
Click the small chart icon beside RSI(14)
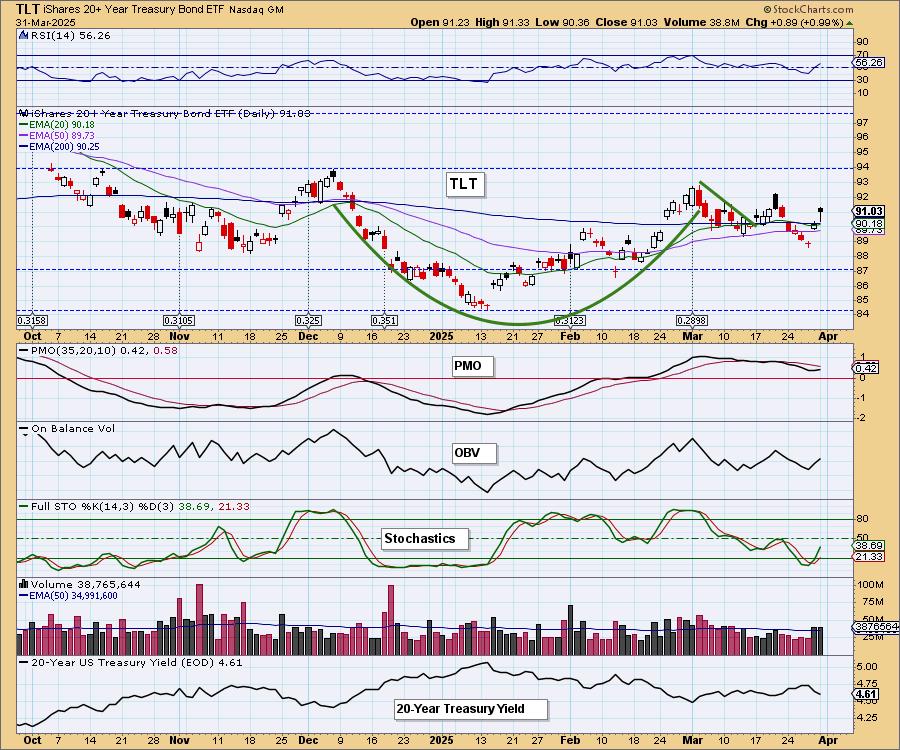pyautogui.click(x=24, y=36)
